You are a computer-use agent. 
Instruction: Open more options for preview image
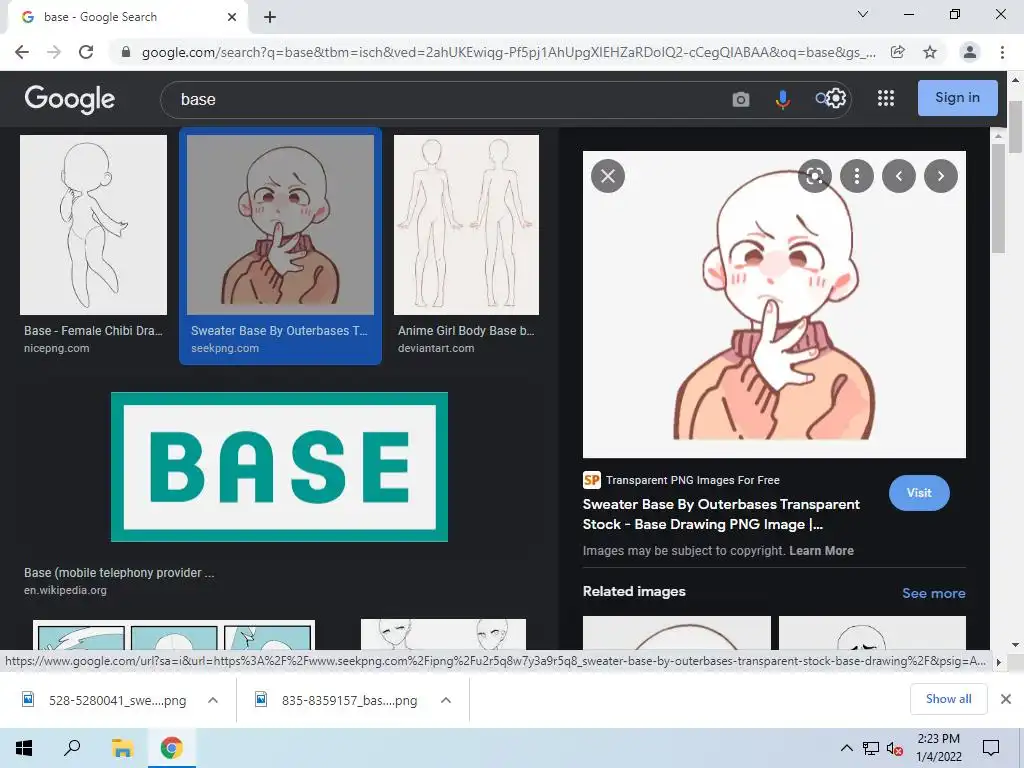pos(857,176)
